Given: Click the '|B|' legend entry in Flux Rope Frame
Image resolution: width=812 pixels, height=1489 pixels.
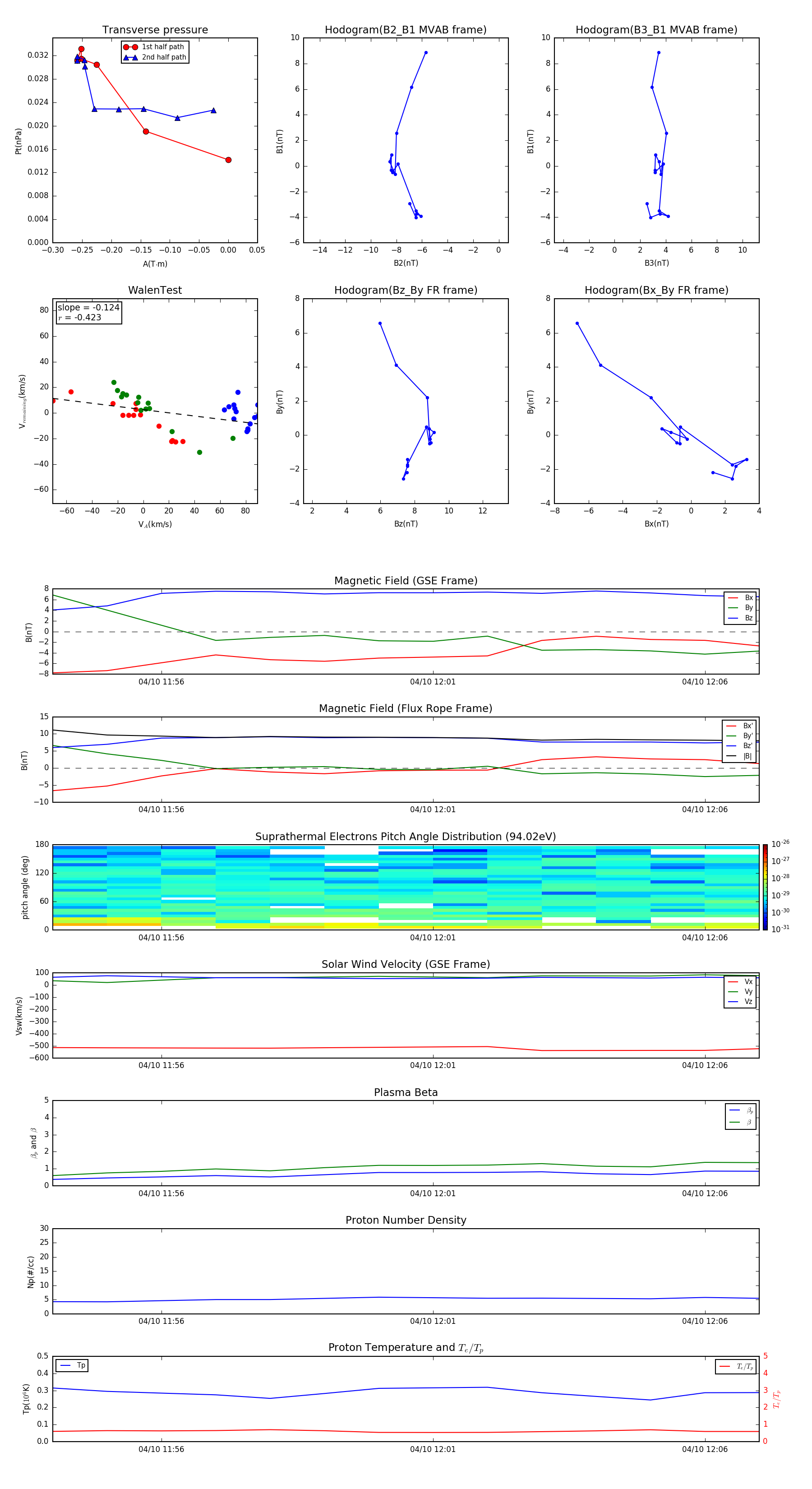Looking at the screenshot, I should pos(739,756).
